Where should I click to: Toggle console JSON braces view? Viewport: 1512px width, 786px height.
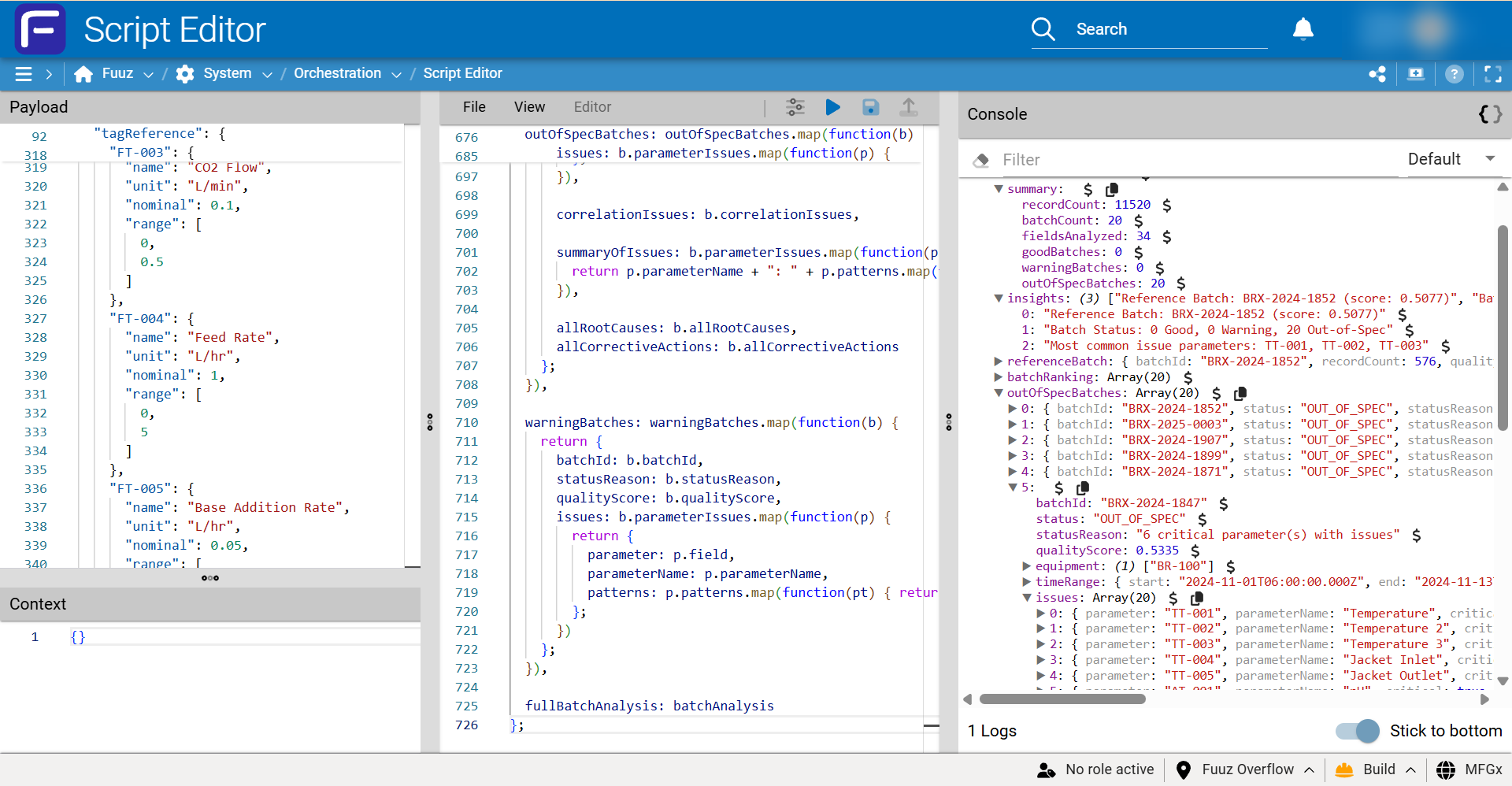[1490, 114]
